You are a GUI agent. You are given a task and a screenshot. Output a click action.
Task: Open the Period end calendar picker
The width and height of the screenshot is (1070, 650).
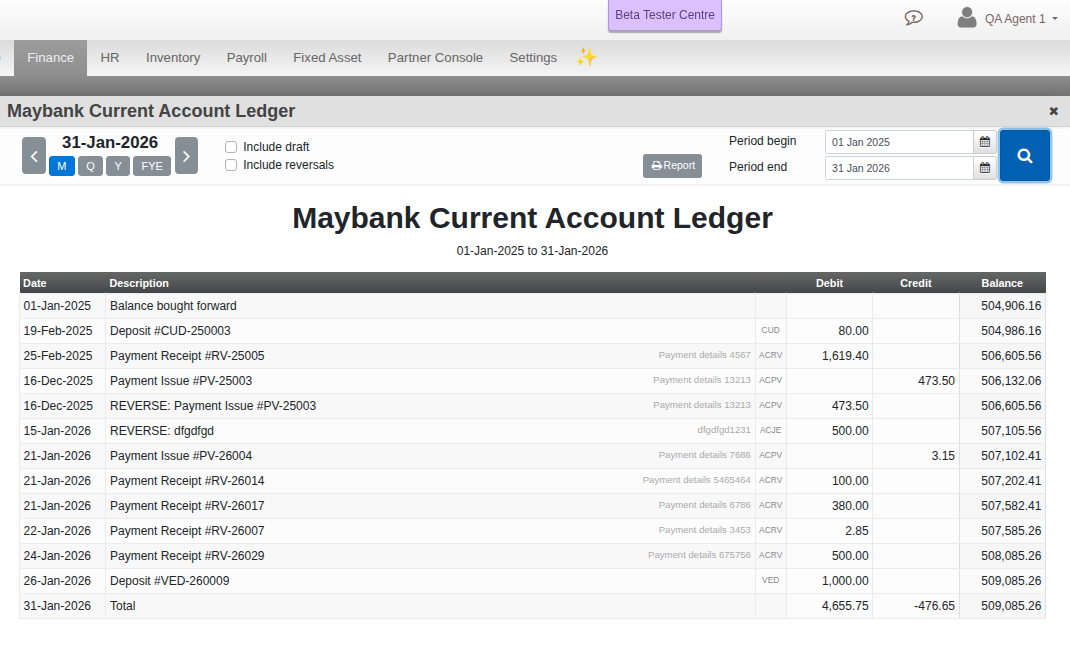click(985, 168)
